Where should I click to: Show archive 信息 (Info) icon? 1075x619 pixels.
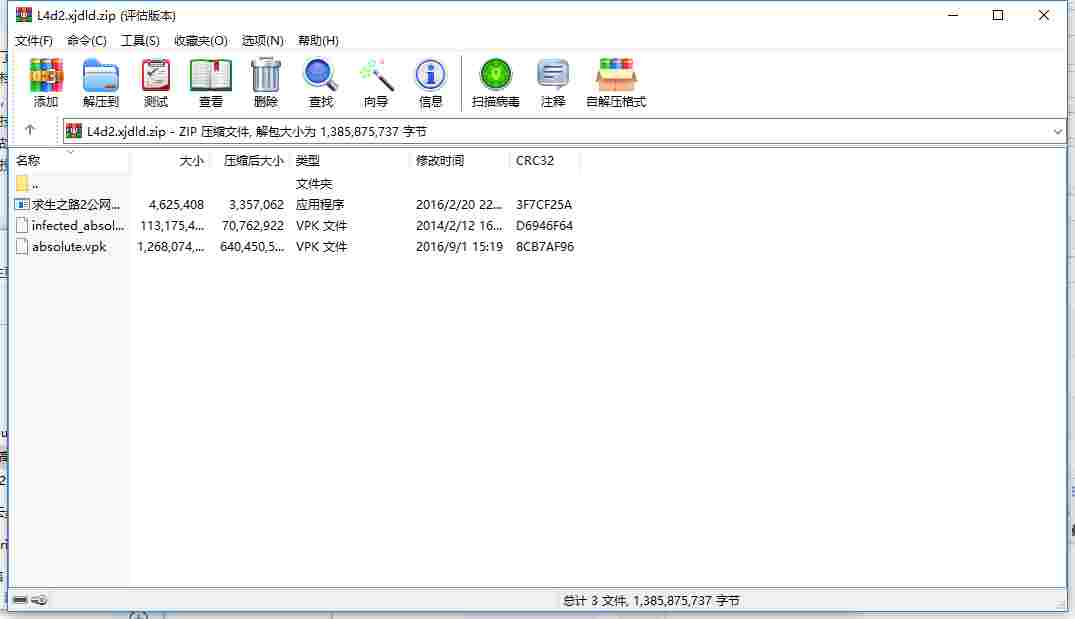(x=431, y=75)
